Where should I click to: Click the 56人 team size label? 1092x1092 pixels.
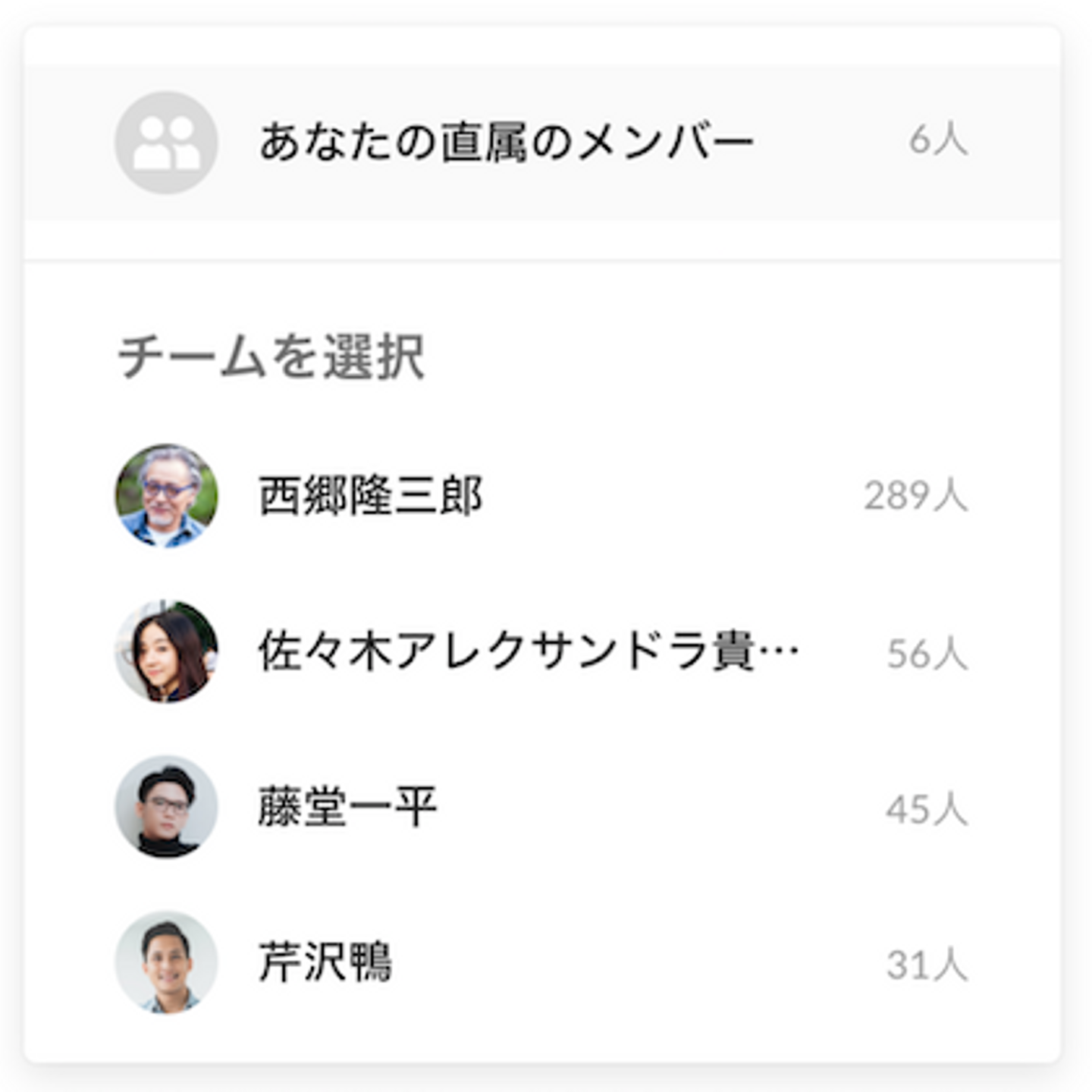point(927,653)
